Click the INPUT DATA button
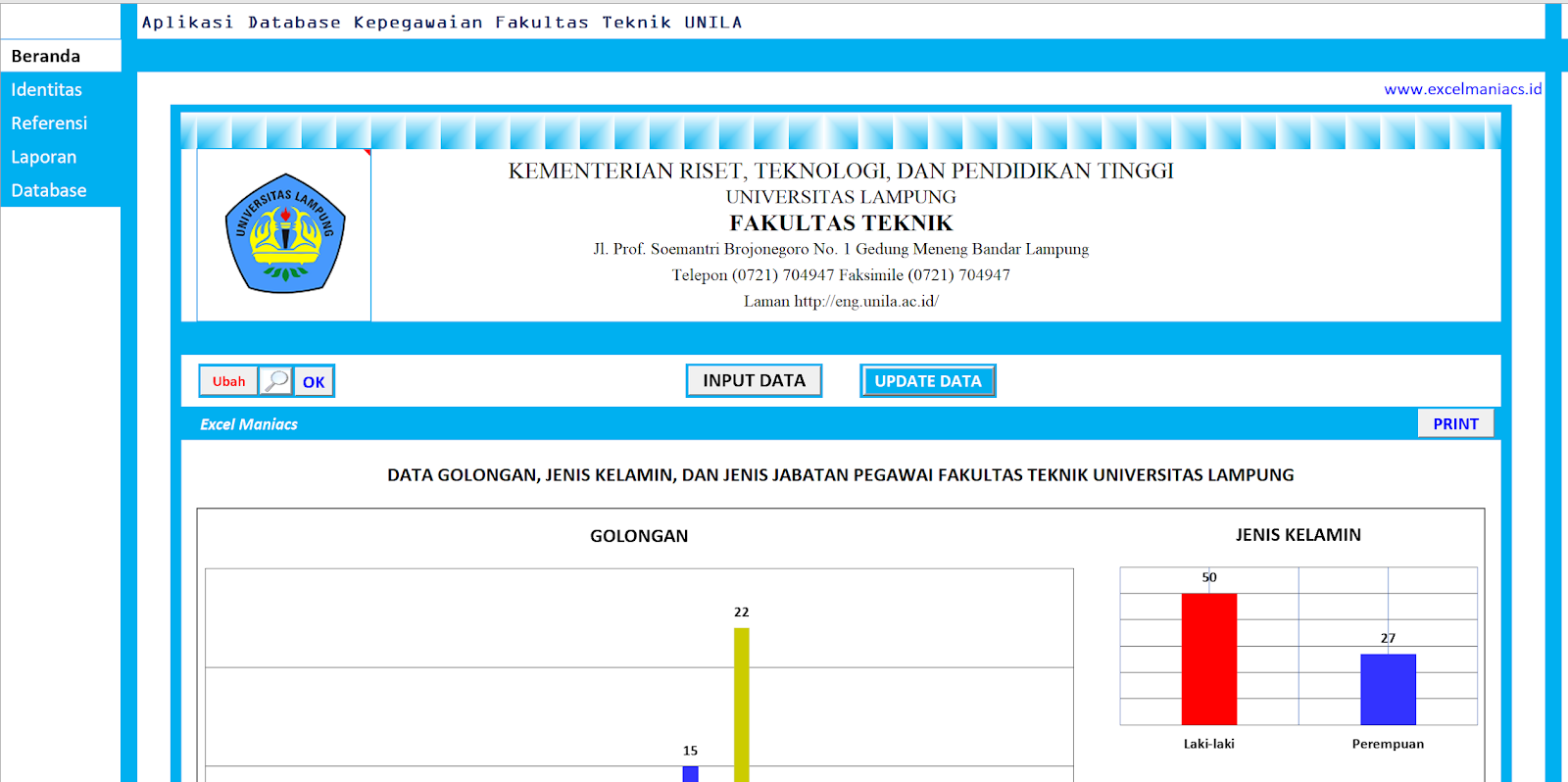This screenshot has width=1568, height=782. point(754,380)
